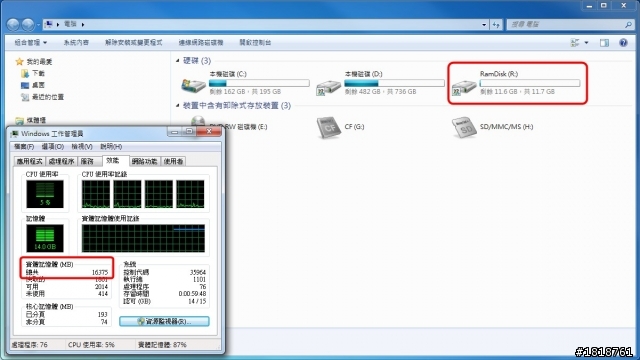Image resolution: width=640 pixels, height=360 pixels.
Task: Switch to the 網路功能 tab
Action: 145,161
